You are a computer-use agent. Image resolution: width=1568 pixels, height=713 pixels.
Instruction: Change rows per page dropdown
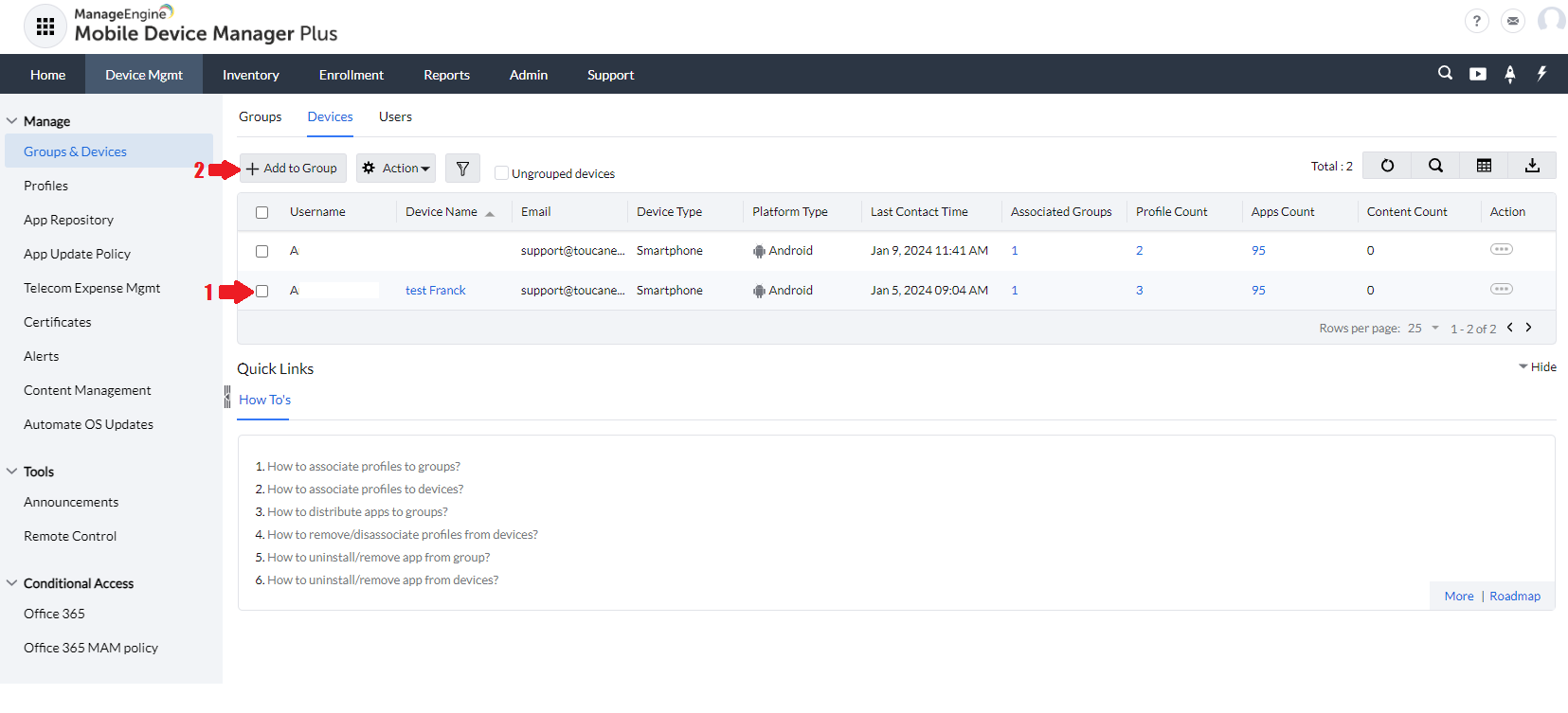pos(1424,328)
